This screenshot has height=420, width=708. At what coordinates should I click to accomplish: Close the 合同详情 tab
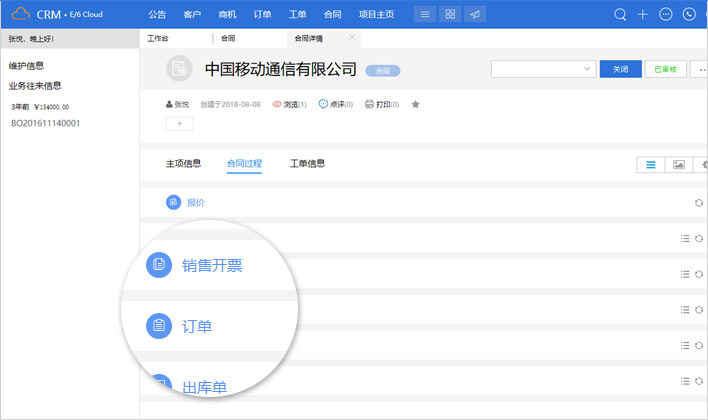coord(351,37)
